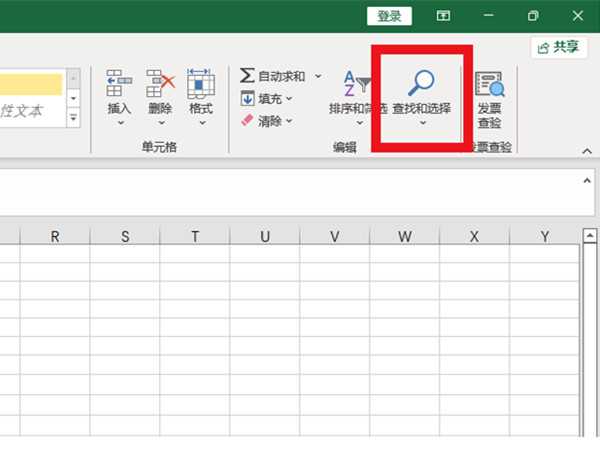
Task: Toggle ribbon display options icon
Action: pyautogui.click(x=443, y=16)
